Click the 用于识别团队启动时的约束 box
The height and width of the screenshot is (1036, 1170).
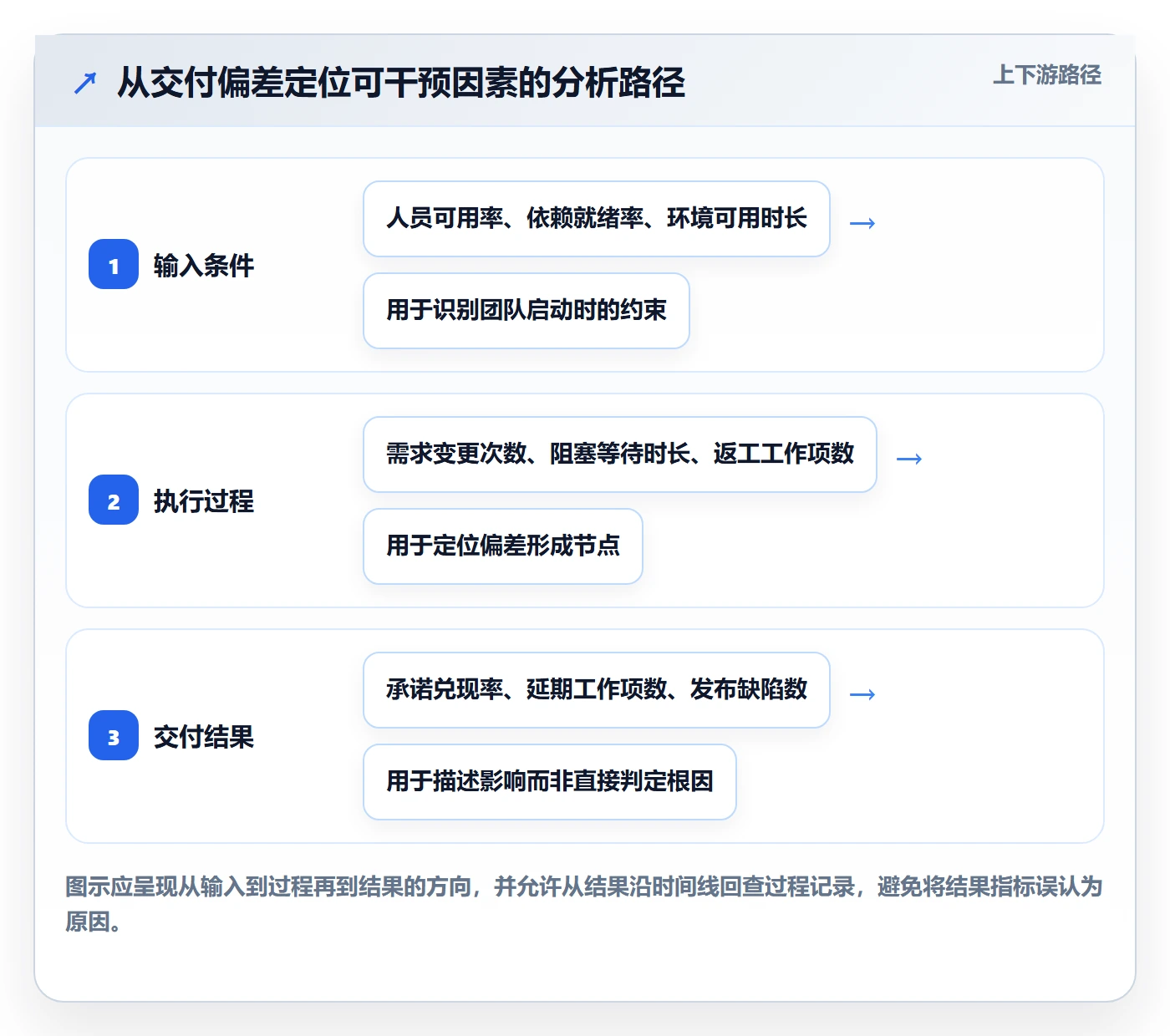coord(526,311)
